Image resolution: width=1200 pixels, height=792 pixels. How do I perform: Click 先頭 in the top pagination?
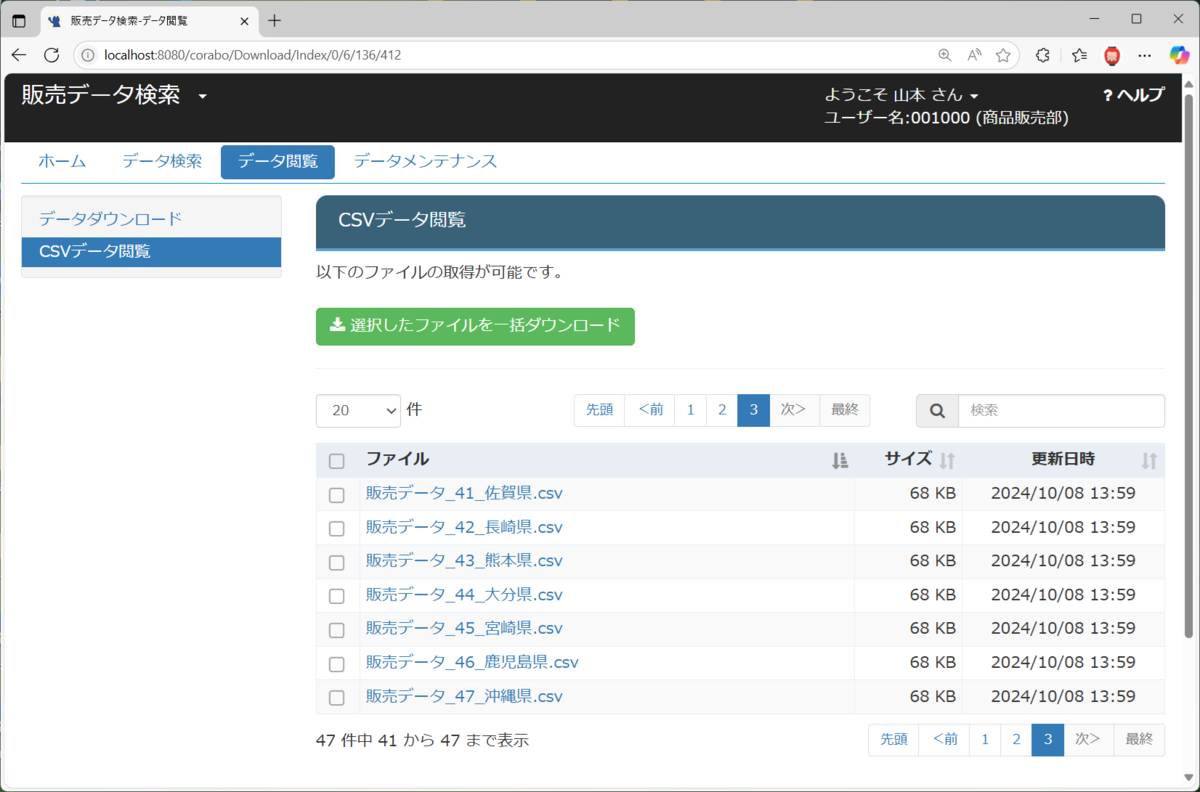tap(599, 410)
